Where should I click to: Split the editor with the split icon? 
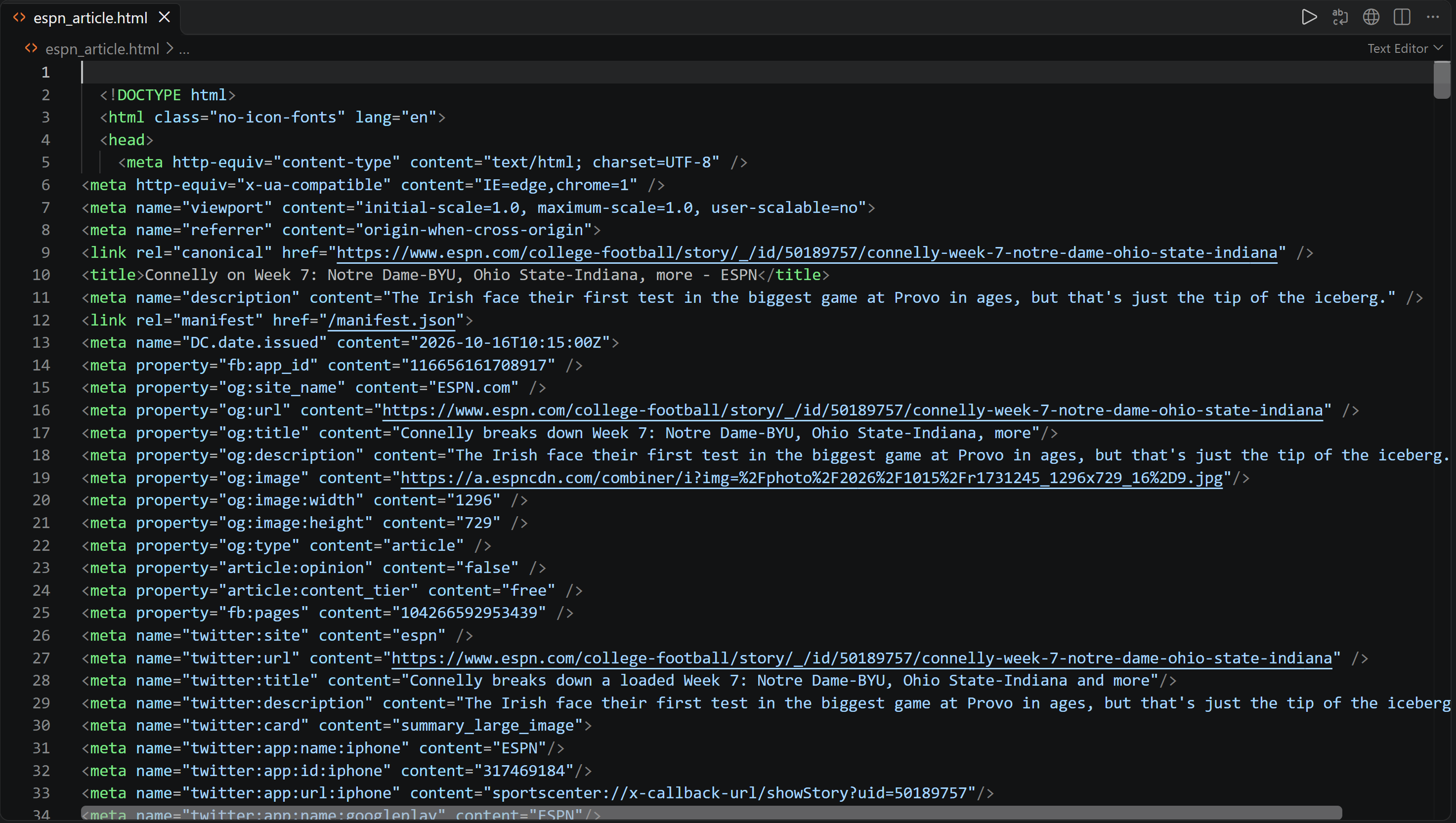(1402, 17)
